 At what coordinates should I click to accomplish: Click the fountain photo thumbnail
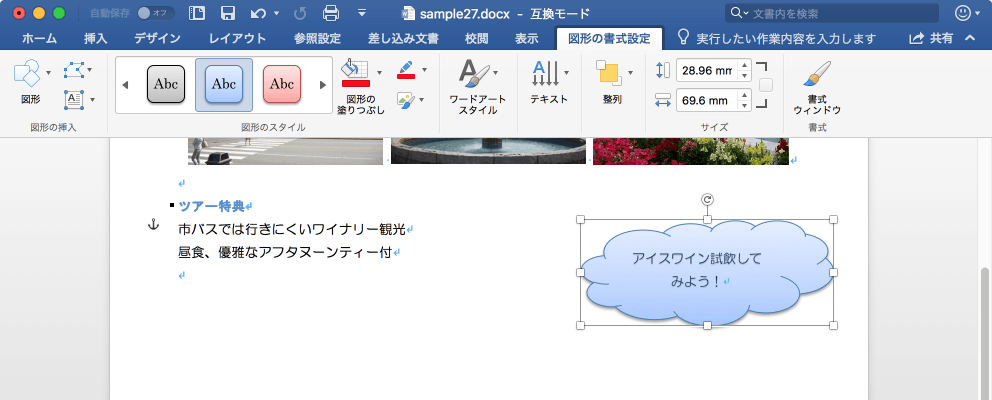click(x=488, y=151)
